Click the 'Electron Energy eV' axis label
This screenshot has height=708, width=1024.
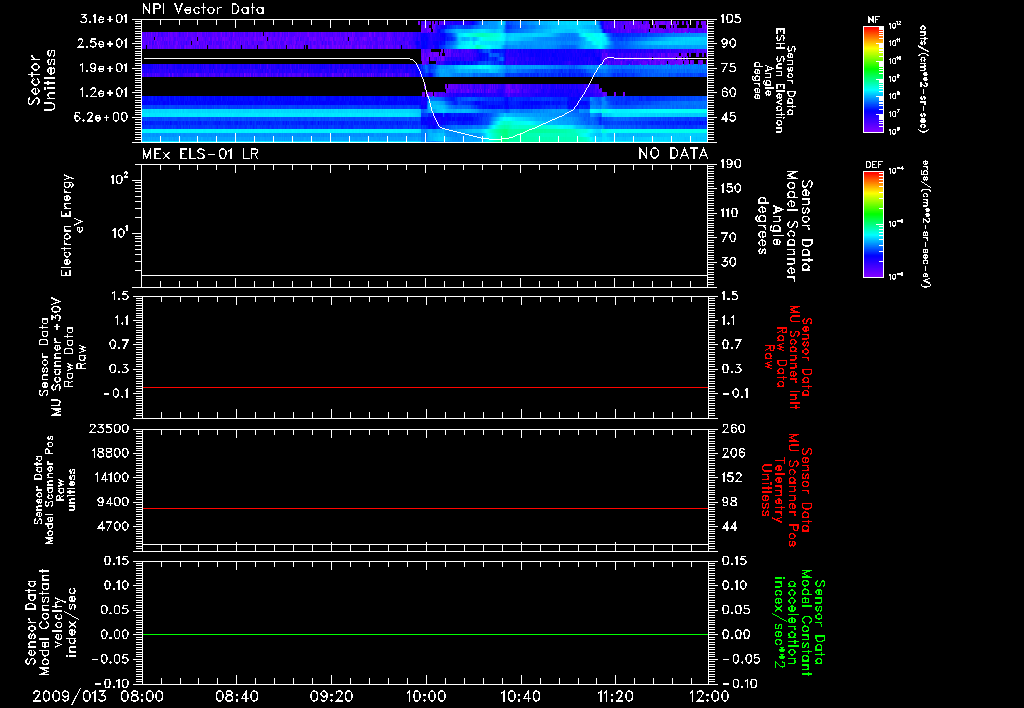(x=72, y=225)
